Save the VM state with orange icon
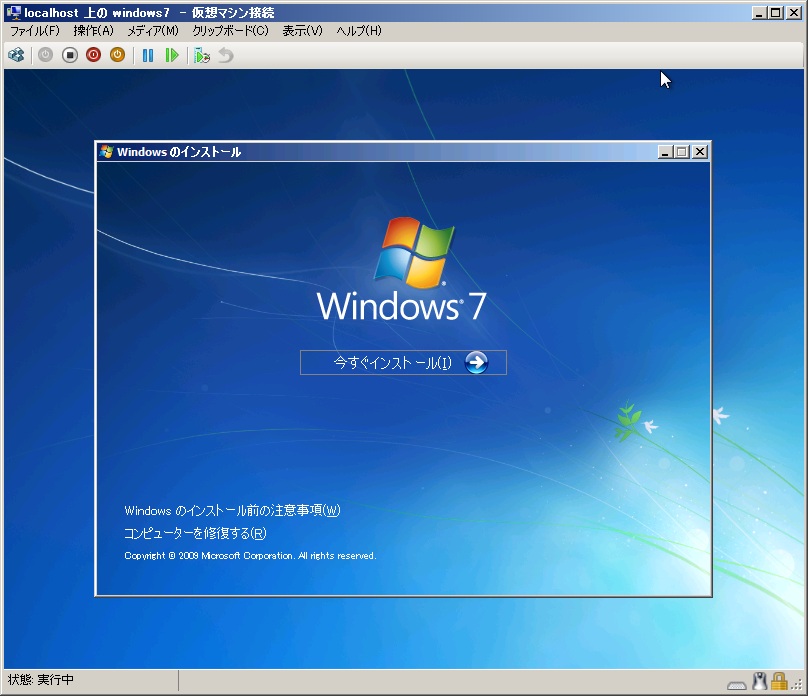Screen dimensions: 808x696 click(117, 55)
